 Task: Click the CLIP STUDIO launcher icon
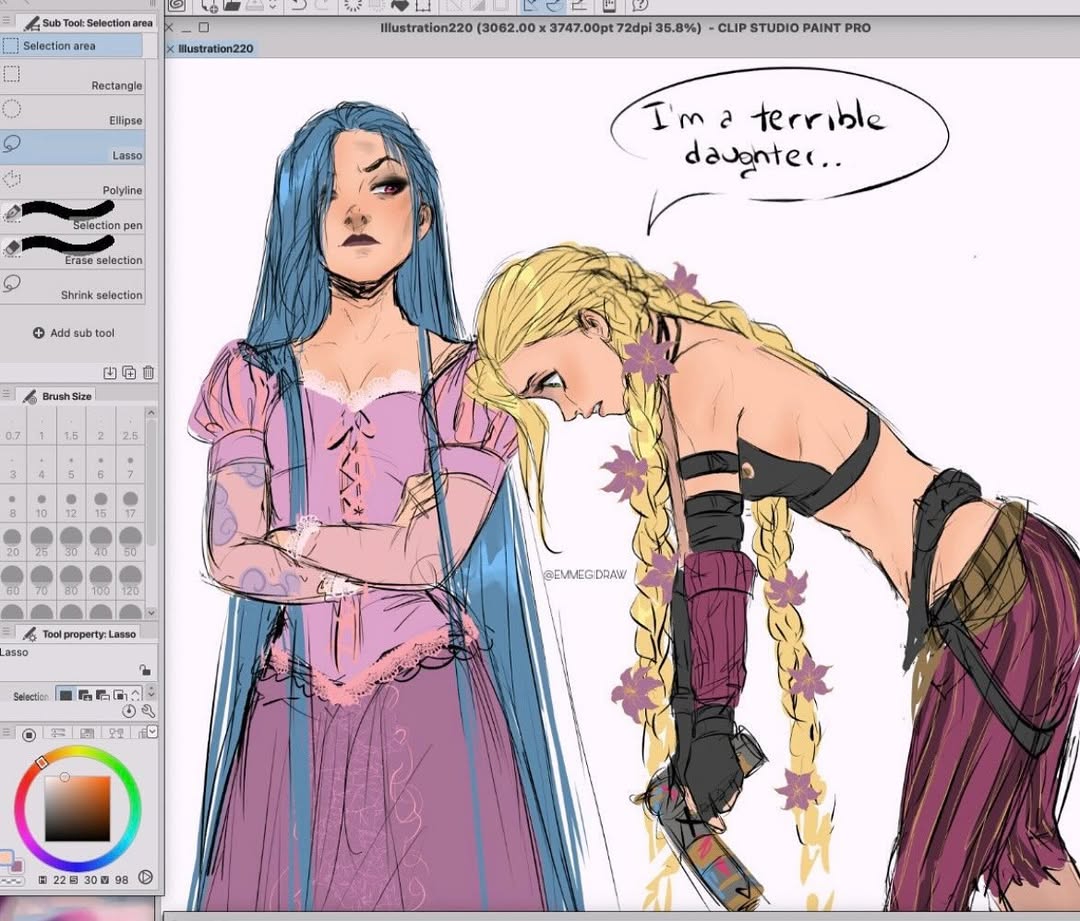pyautogui.click(x=177, y=6)
